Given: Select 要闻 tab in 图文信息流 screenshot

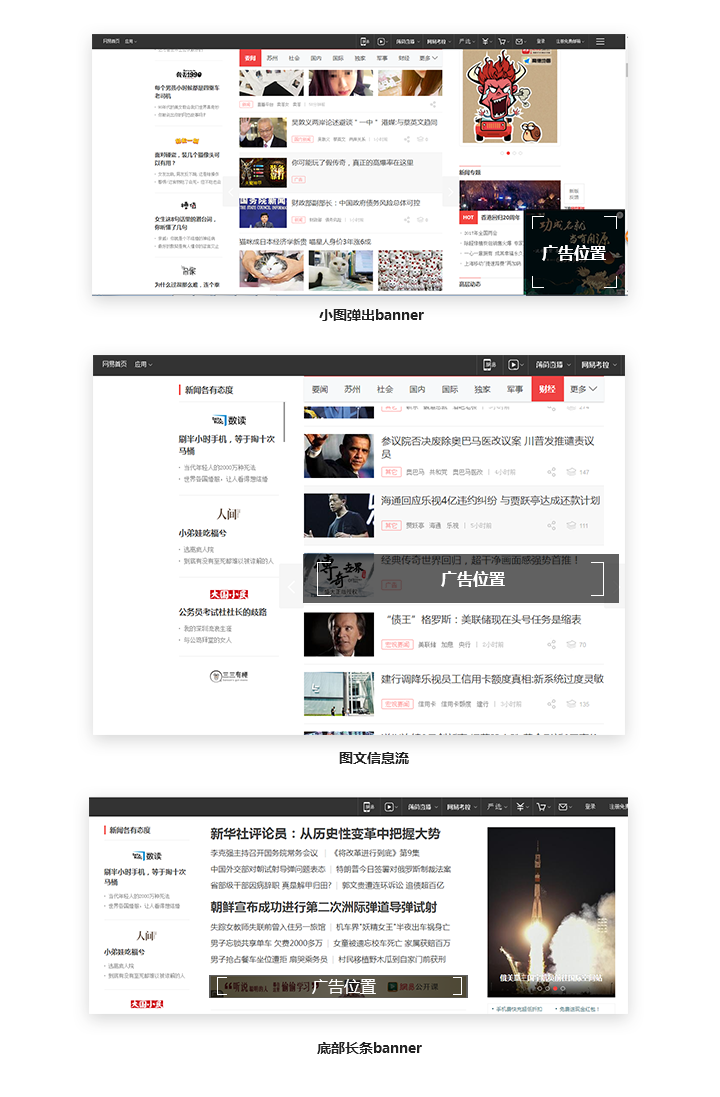Looking at the screenshot, I should (x=320, y=389).
